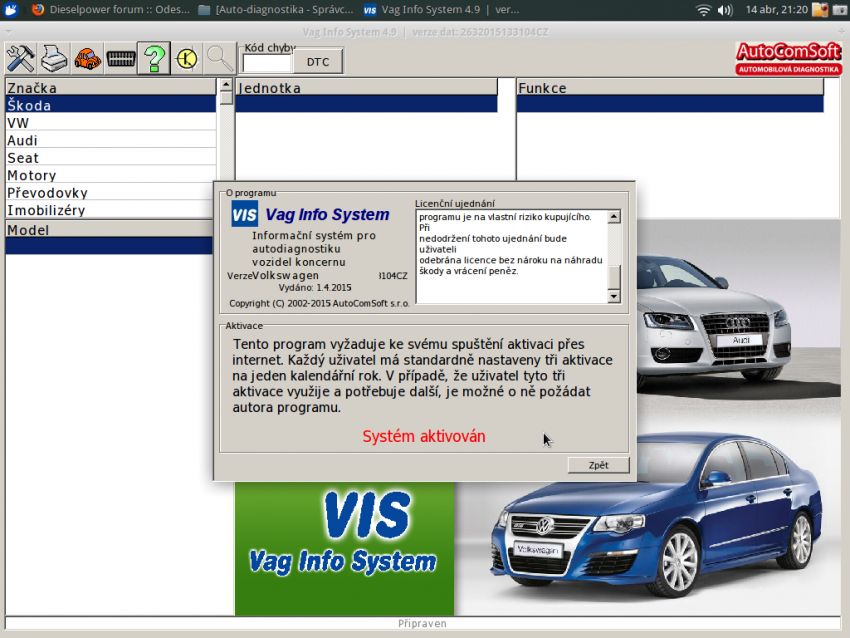Click the Jednotka column header
Image resolution: width=850 pixels, height=638 pixels.
click(366, 87)
